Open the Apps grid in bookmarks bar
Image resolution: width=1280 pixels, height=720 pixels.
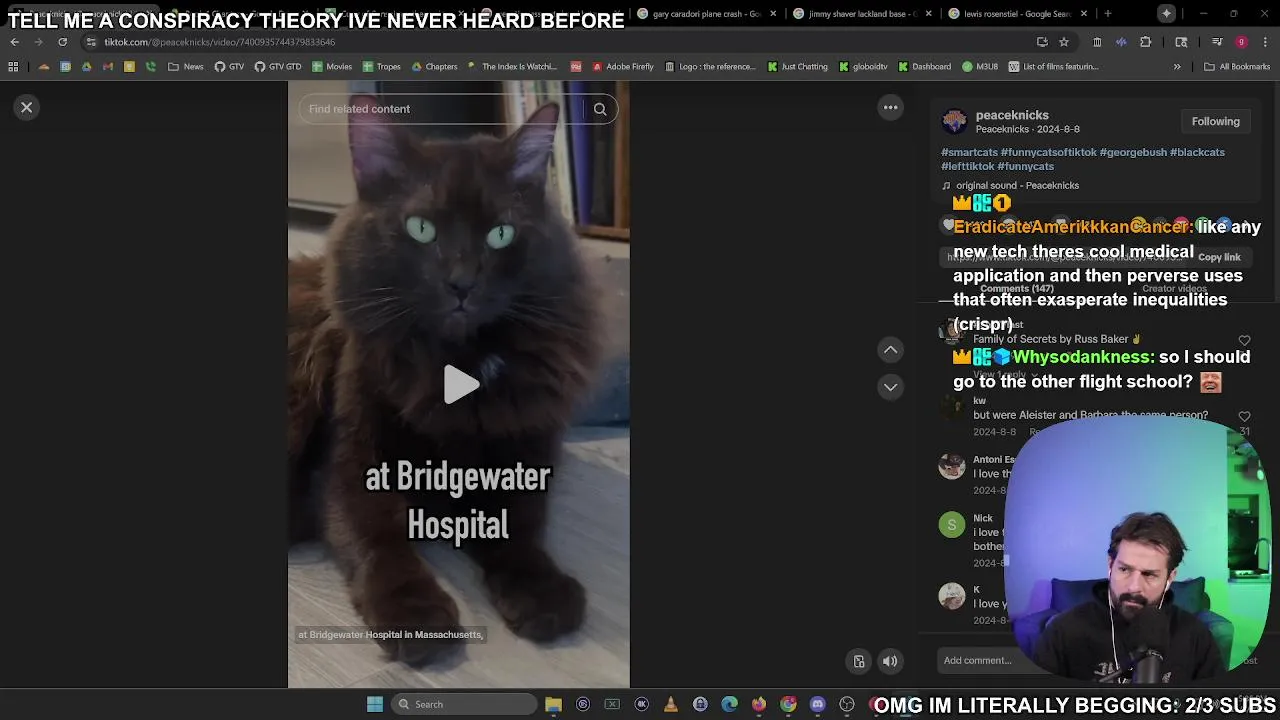[x=13, y=67]
